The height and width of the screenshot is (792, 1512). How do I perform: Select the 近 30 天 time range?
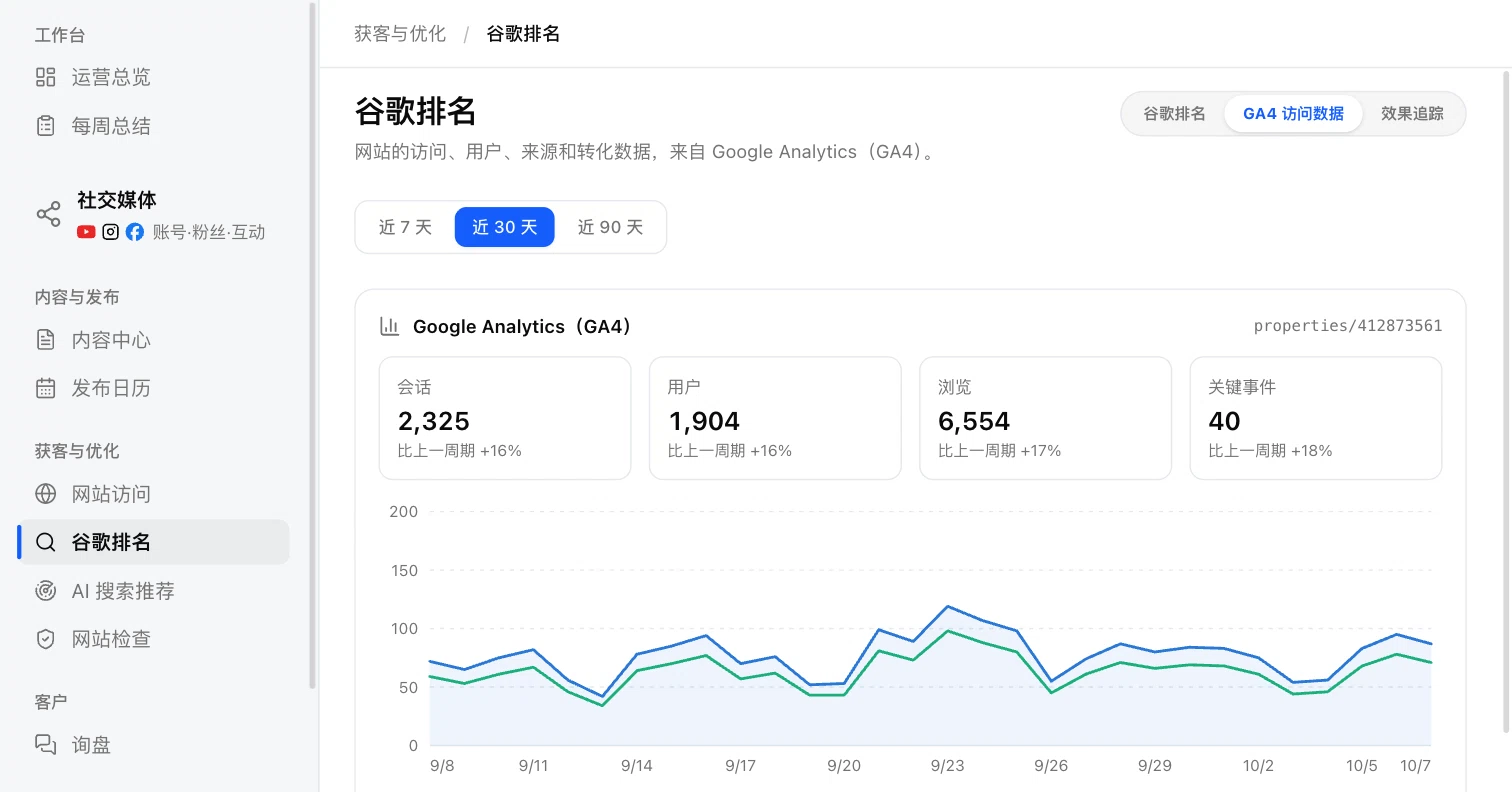504,227
